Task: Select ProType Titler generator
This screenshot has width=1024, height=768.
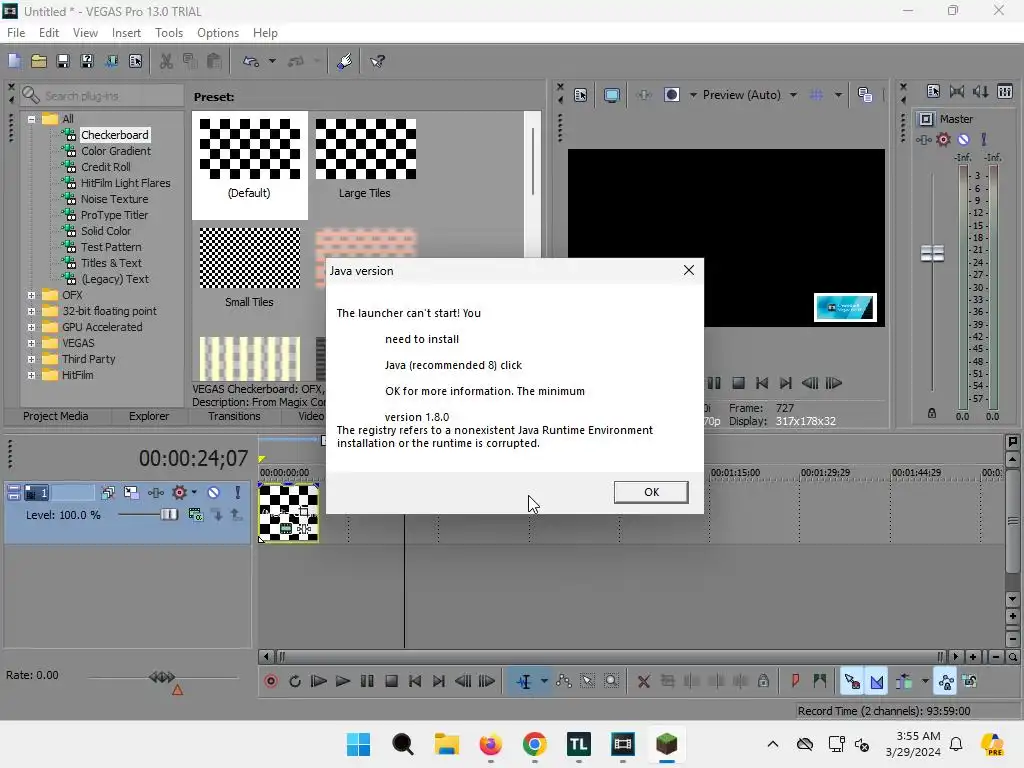Action: coord(114,215)
